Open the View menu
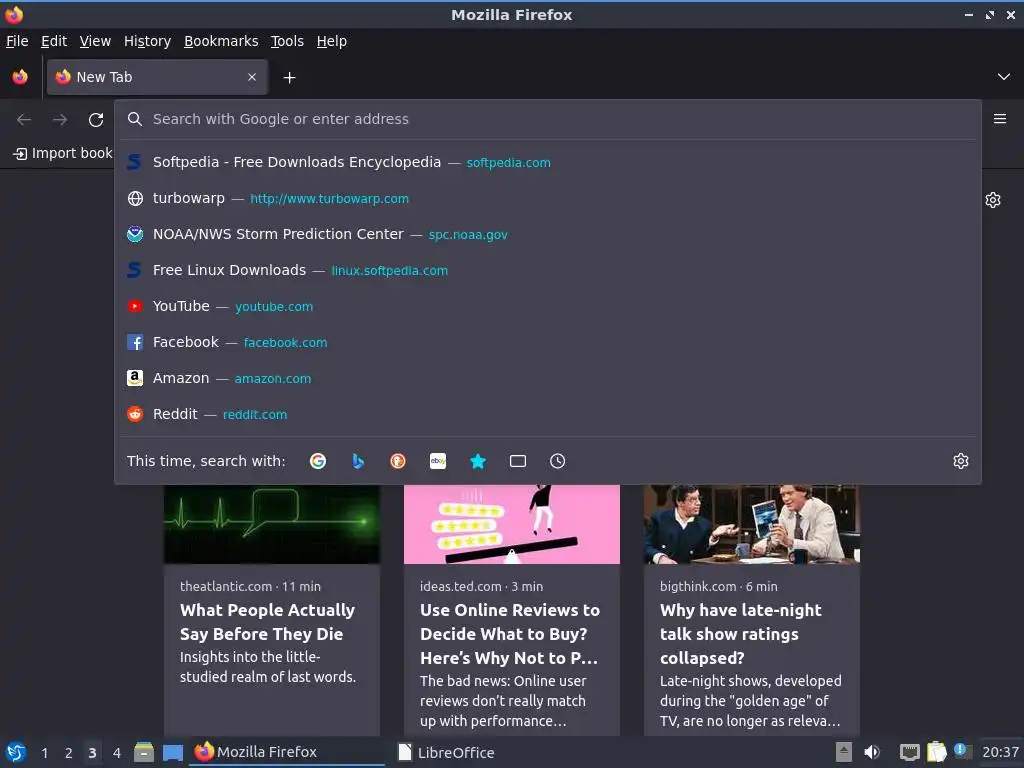 pyautogui.click(x=95, y=41)
